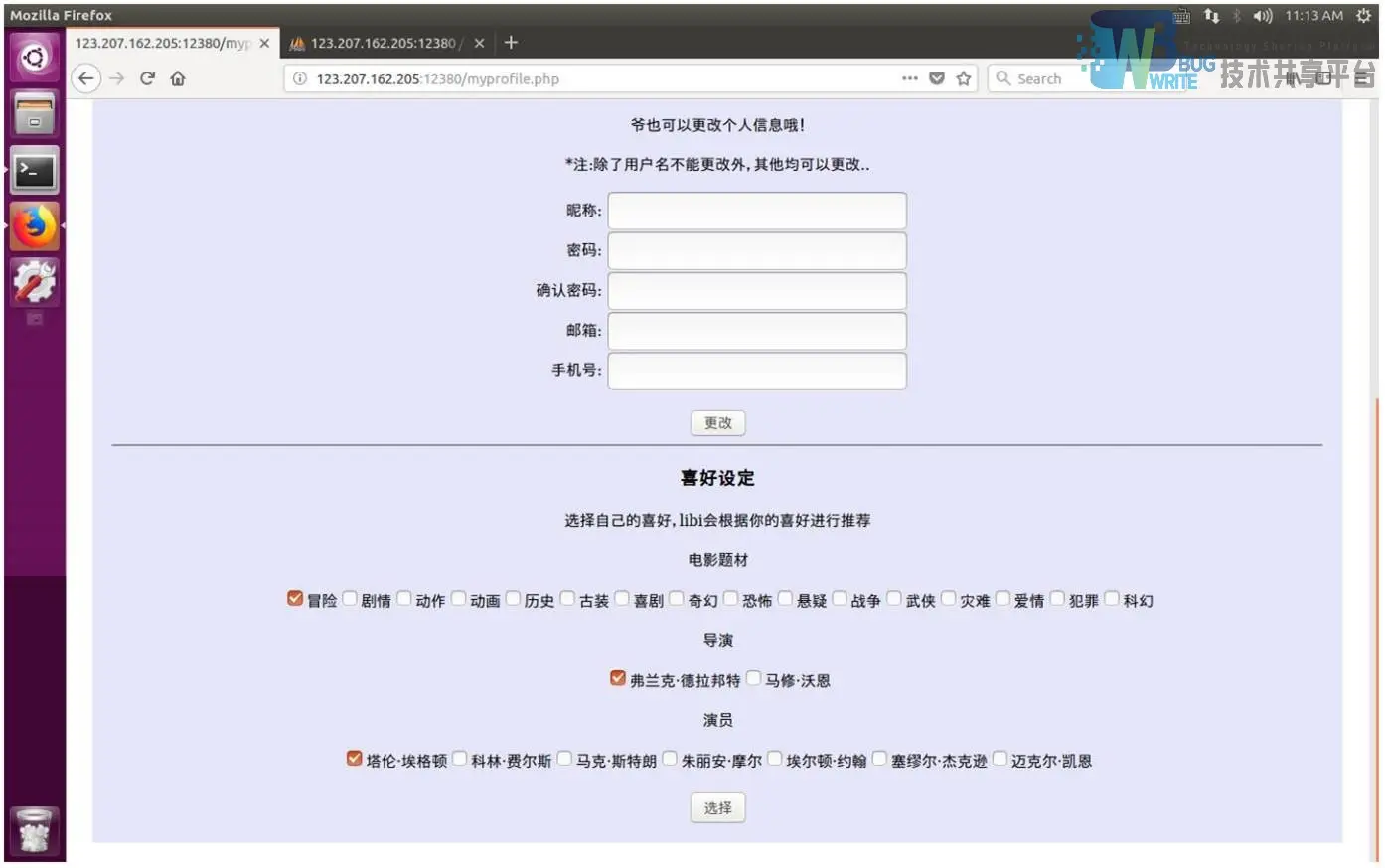Bookmark this page with star icon
Screen dimensions: 1385x868
(963, 78)
